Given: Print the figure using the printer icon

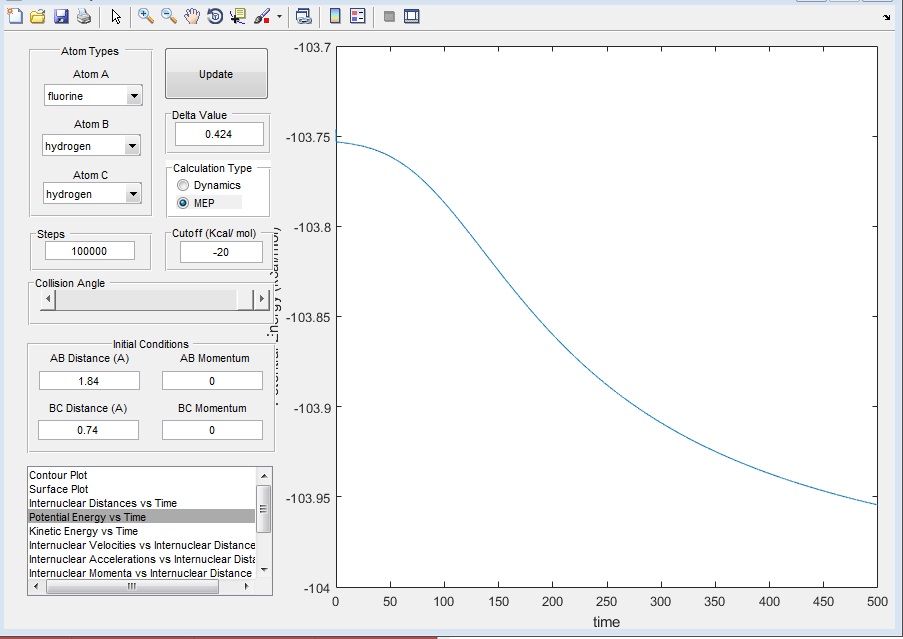Looking at the screenshot, I should pyautogui.click(x=84, y=17).
